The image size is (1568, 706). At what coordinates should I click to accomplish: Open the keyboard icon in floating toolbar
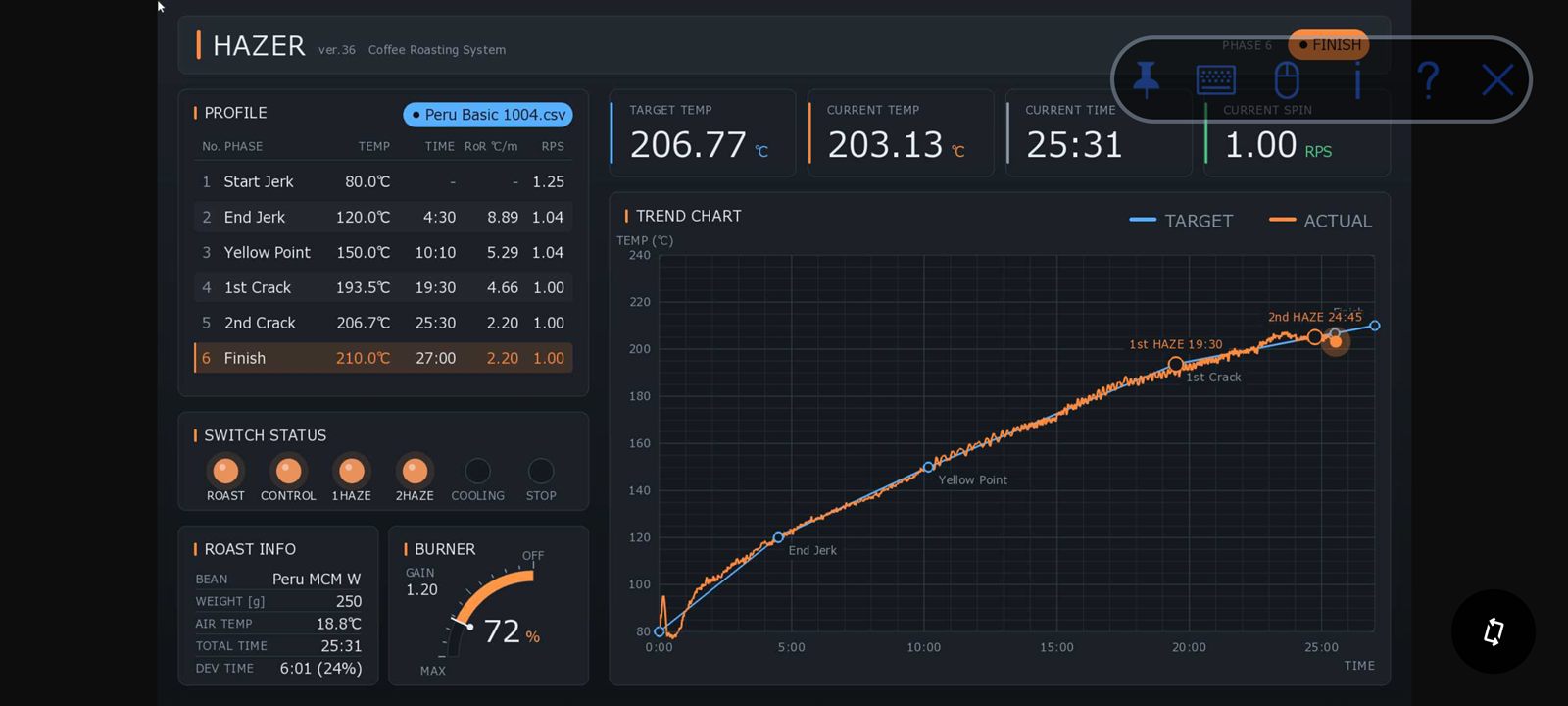(x=1216, y=79)
